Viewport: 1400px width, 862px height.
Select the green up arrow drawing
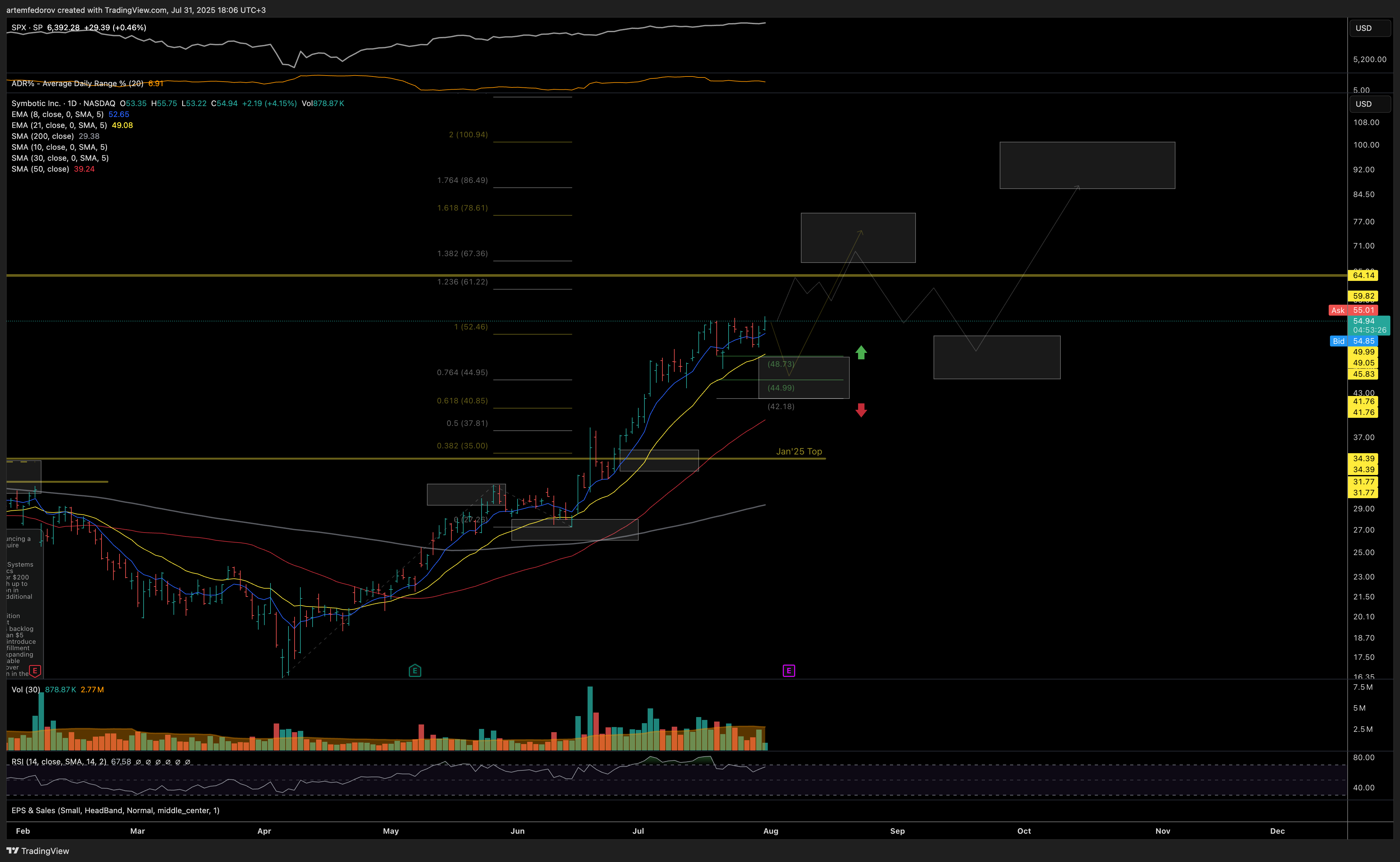click(x=861, y=352)
